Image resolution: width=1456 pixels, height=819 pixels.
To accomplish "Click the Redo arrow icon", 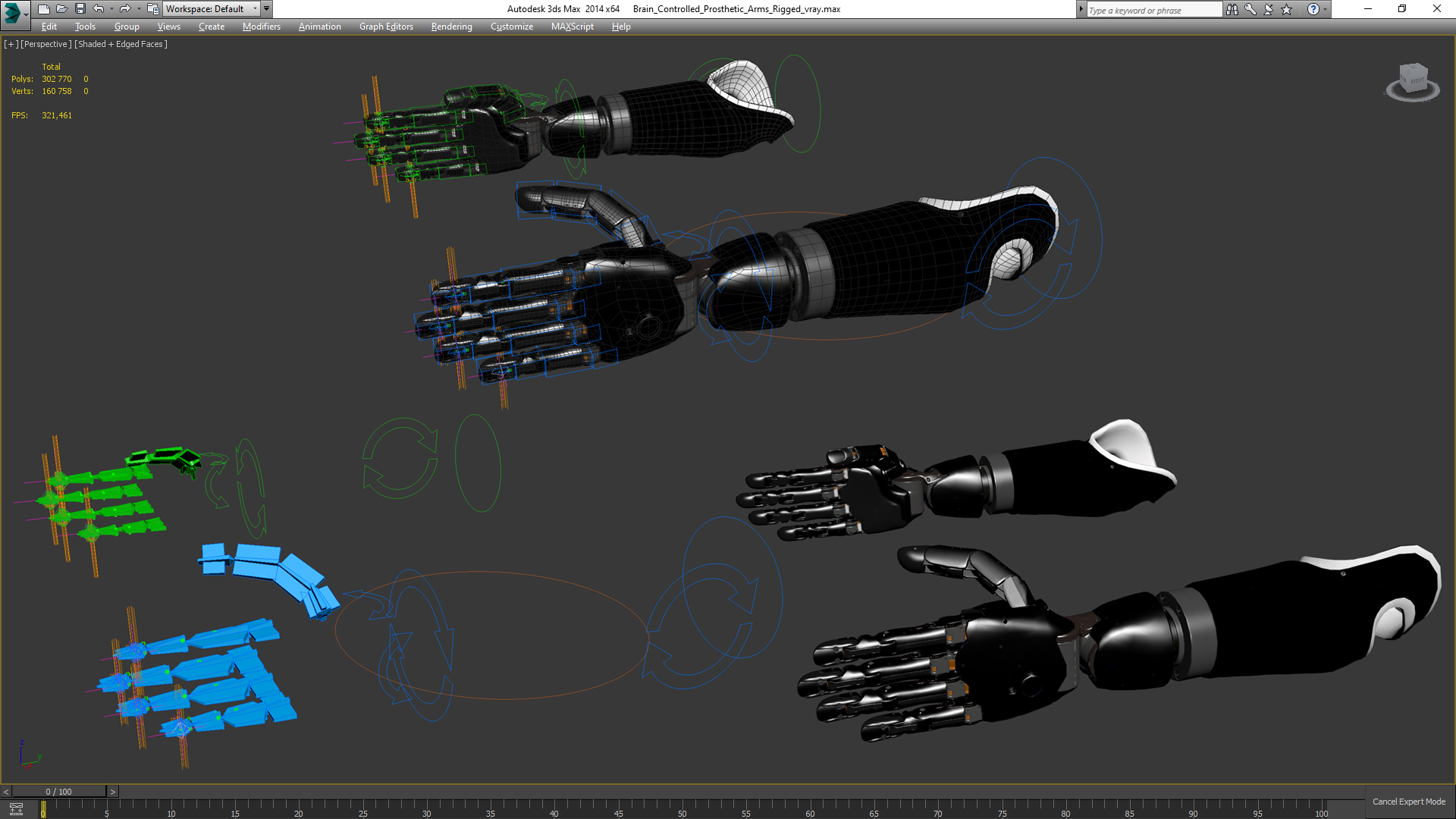I will 125,9.
